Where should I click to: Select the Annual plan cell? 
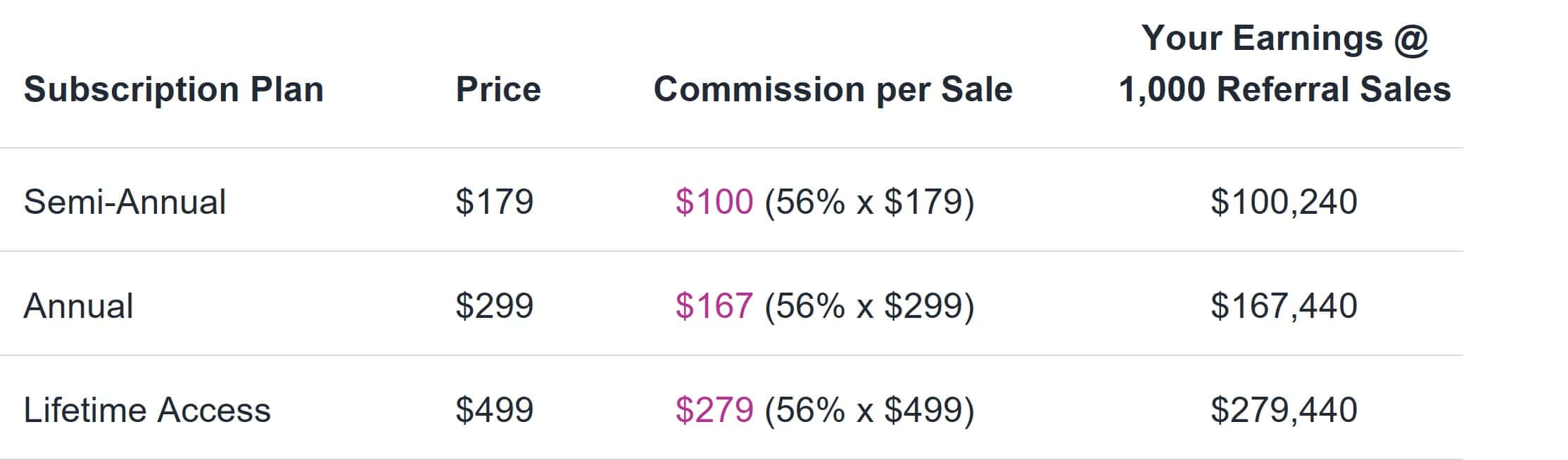point(78,306)
